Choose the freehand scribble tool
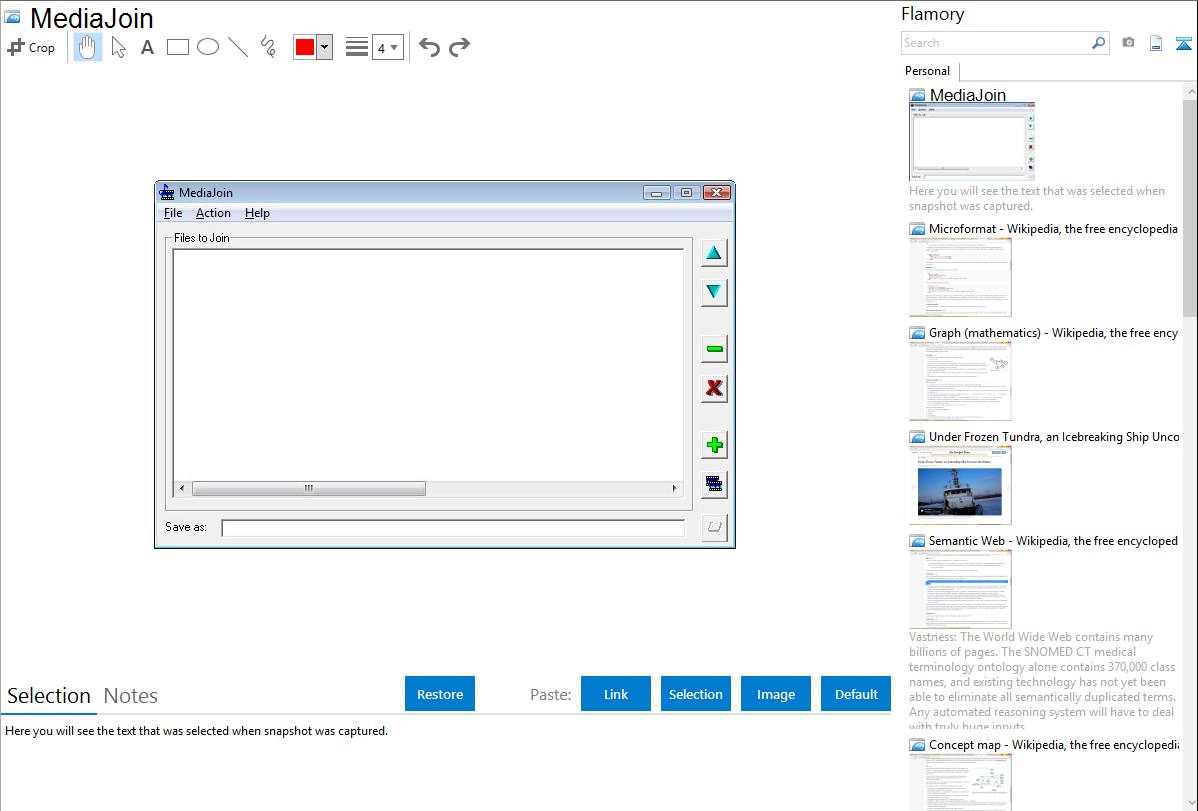Viewport: 1198px width, 811px height. click(268, 47)
